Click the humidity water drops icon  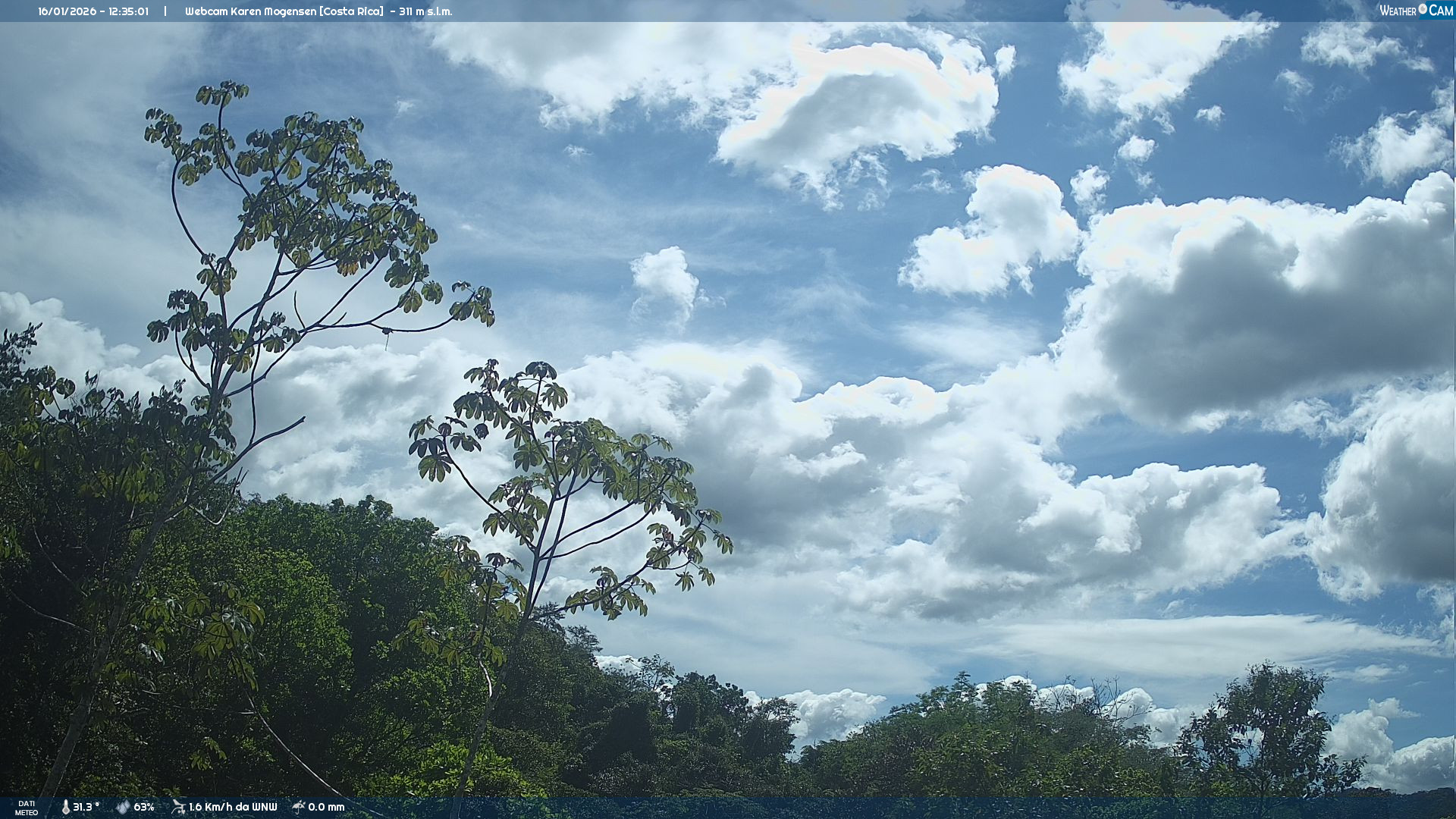(123, 808)
